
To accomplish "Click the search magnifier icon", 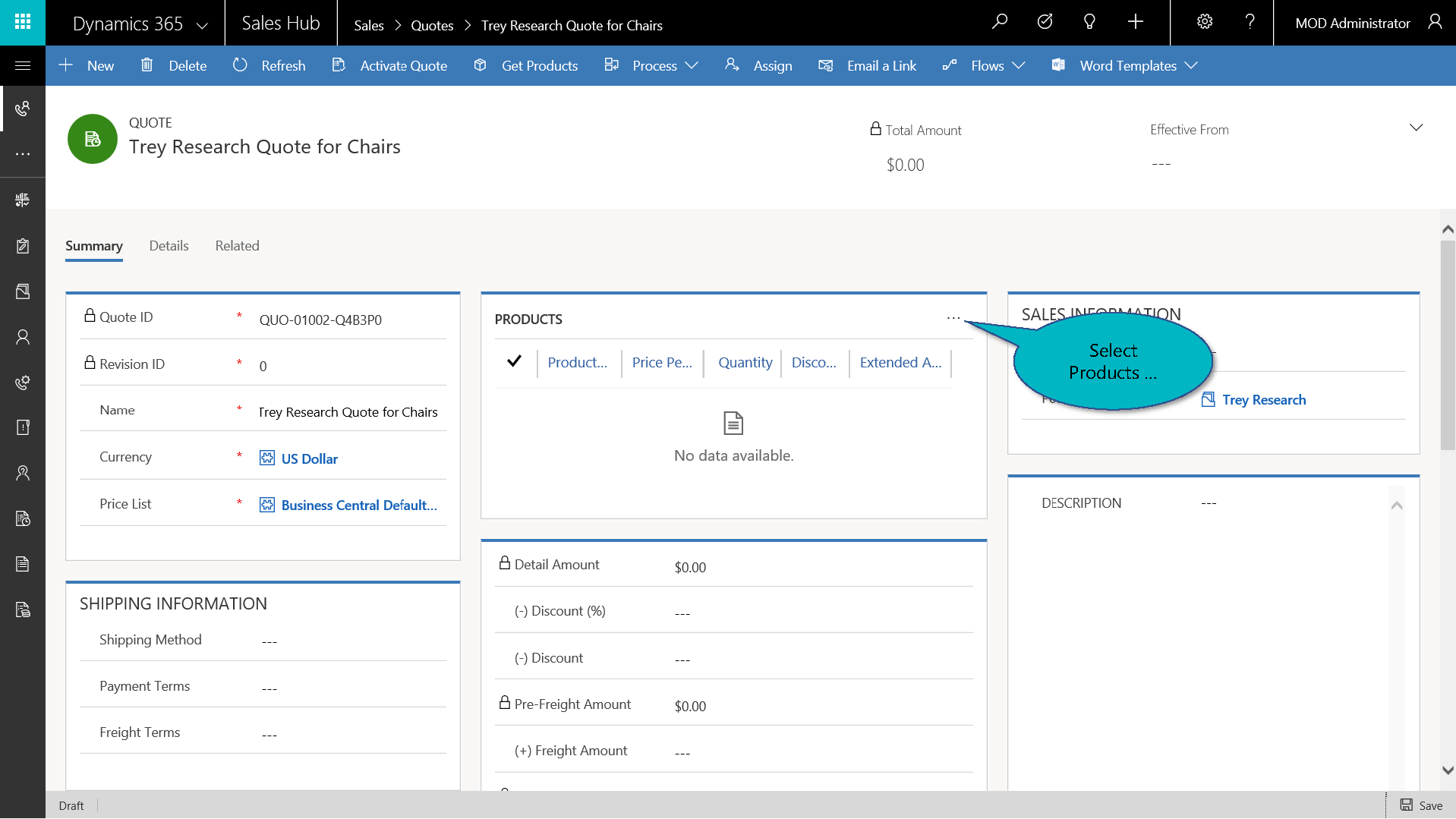I will [x=1000, y=22].
